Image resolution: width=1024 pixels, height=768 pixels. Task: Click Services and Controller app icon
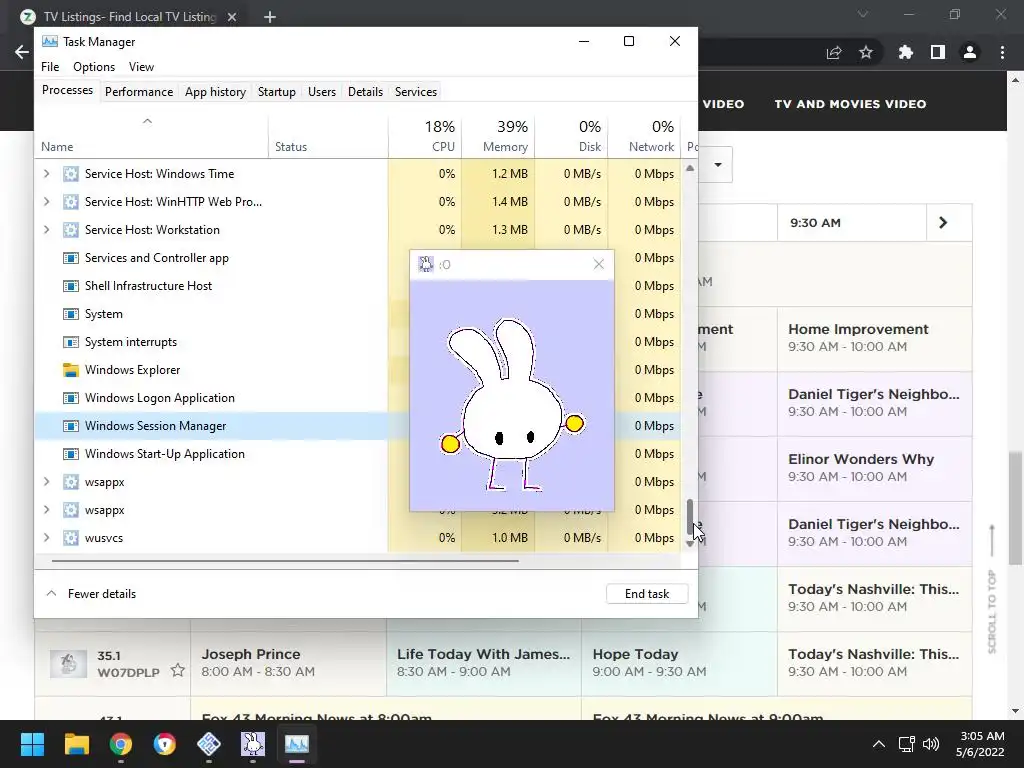tap(71, 258)
